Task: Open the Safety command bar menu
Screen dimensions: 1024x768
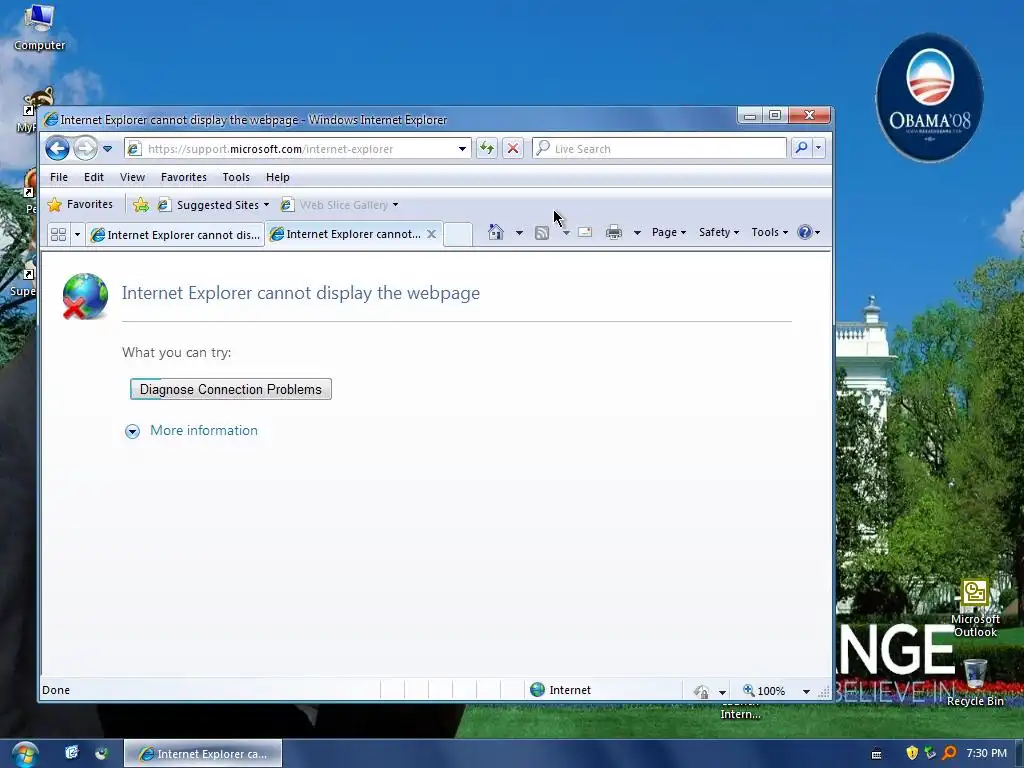Action: pyautogui.click(x=718, y=232)
